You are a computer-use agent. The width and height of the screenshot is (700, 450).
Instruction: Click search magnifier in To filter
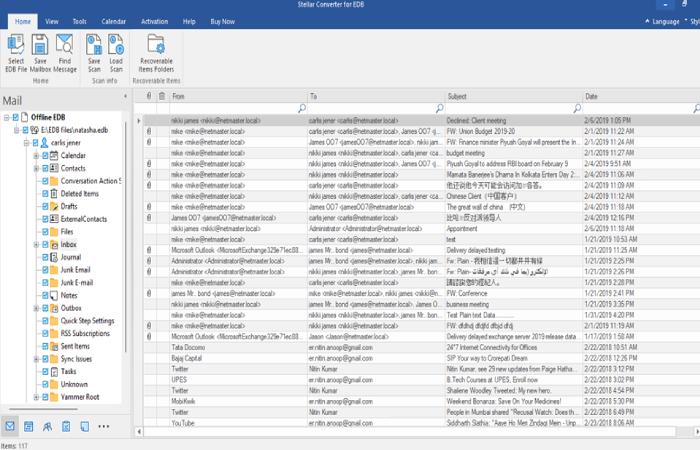pyautogui.click(x=440, y=108)
